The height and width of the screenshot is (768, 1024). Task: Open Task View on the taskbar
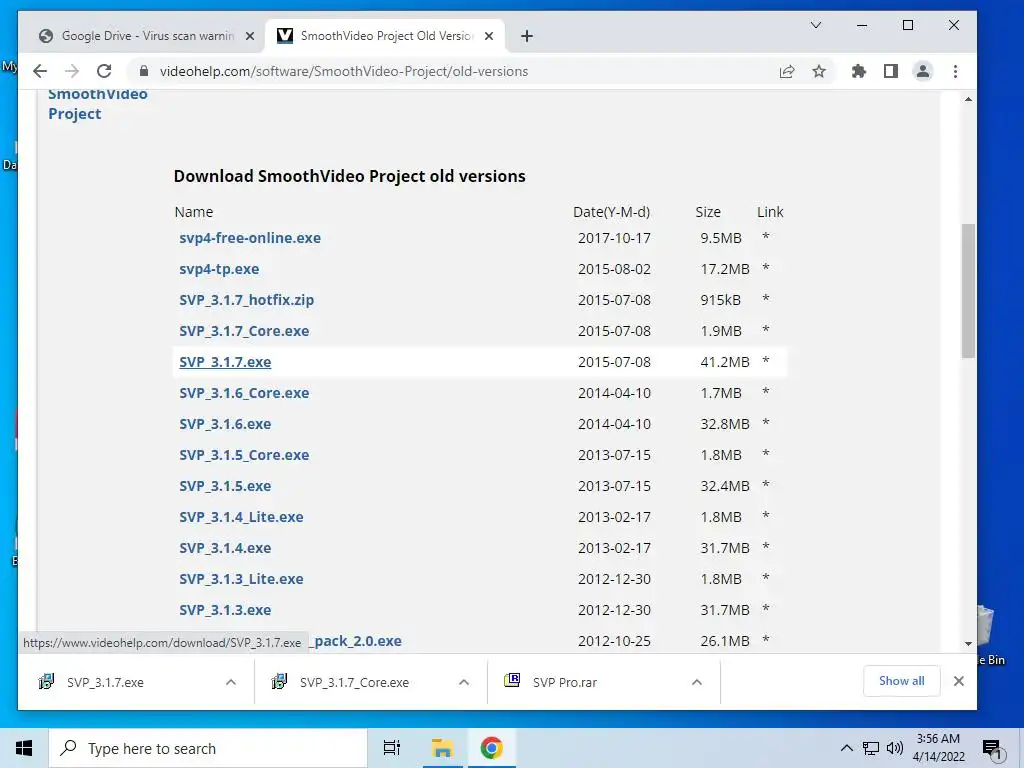pyautogui.click(x=392, y=748)
